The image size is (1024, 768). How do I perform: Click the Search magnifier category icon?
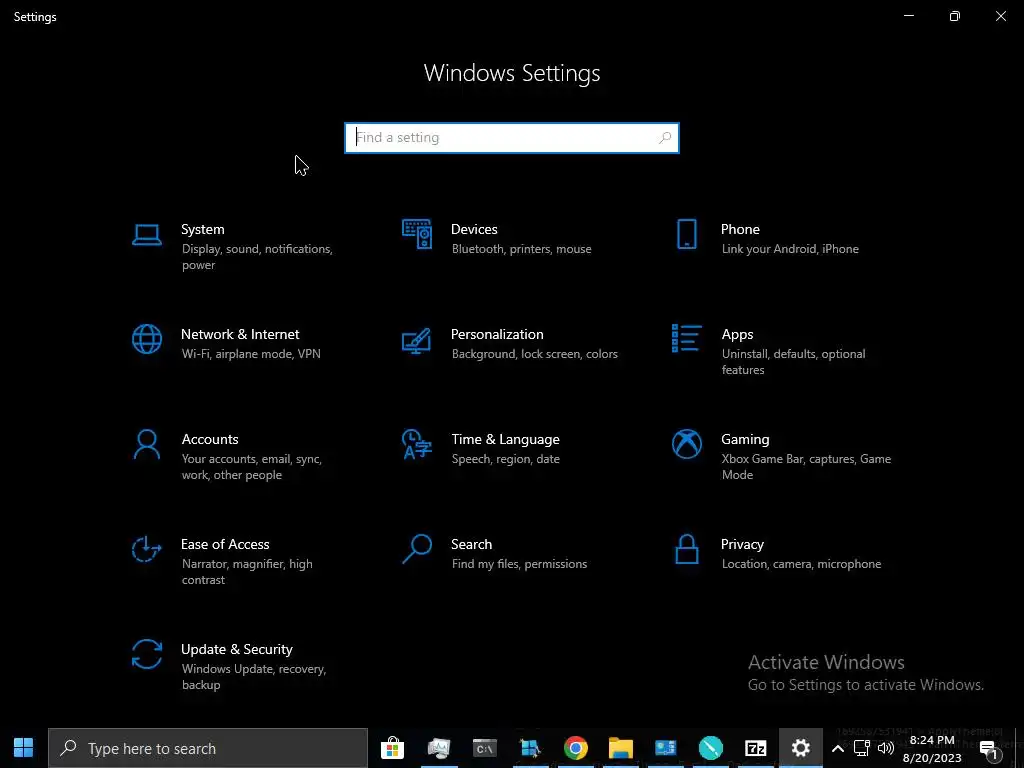(416, 549)
